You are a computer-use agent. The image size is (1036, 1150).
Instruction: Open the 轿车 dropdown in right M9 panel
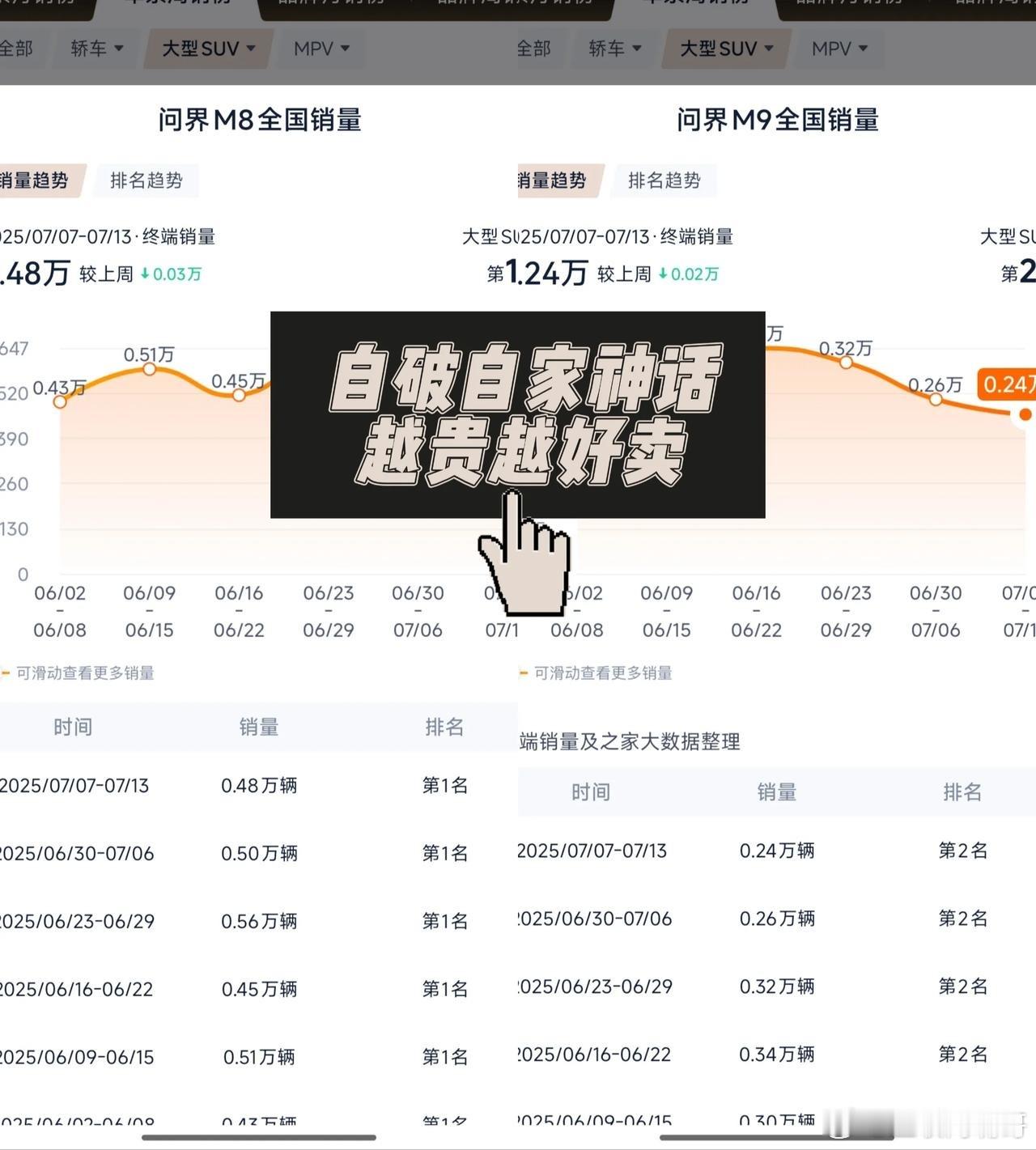click(614, 49)
